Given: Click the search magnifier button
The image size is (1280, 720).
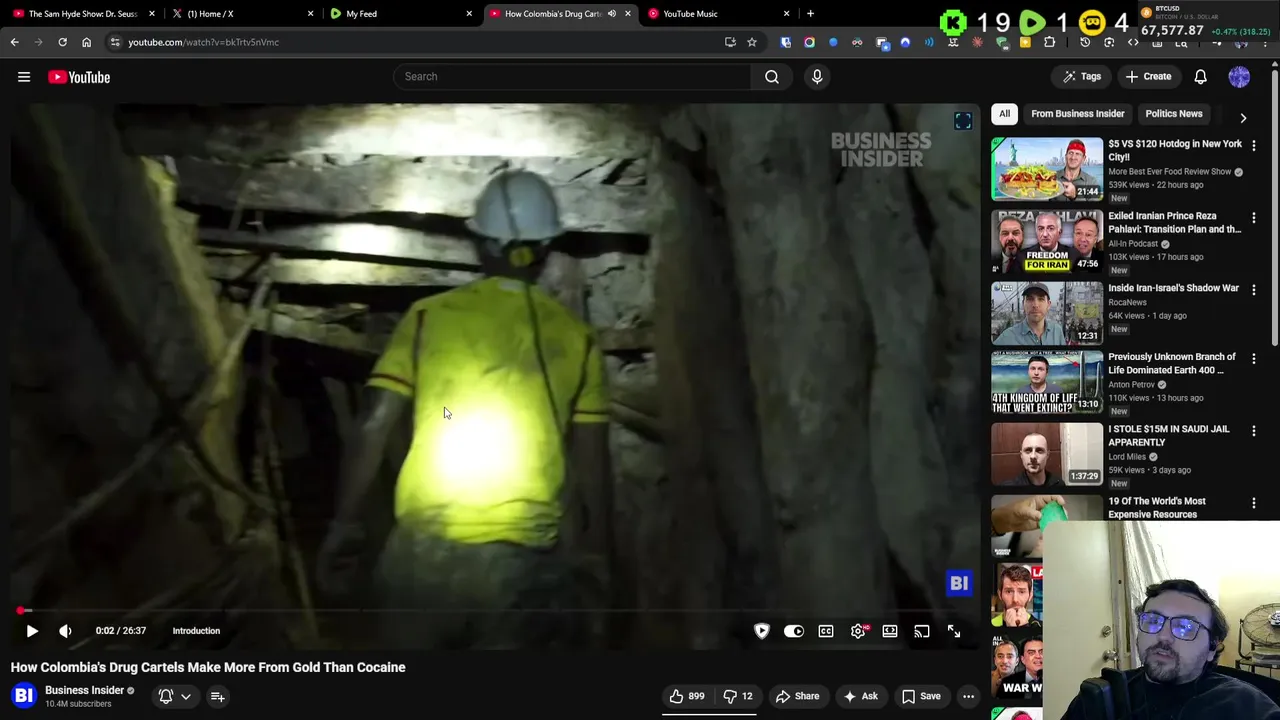Looking at the screenshot, I should coord(772,76).
